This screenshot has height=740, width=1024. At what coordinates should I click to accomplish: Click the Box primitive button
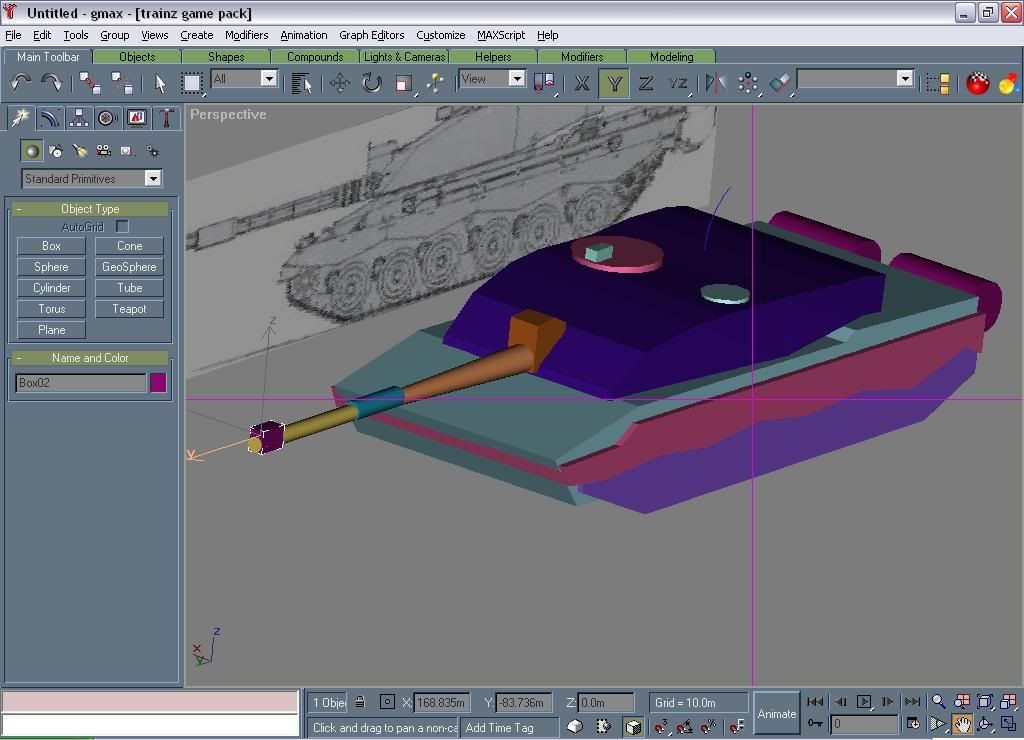pyautogui.click(x=51, y=246)
